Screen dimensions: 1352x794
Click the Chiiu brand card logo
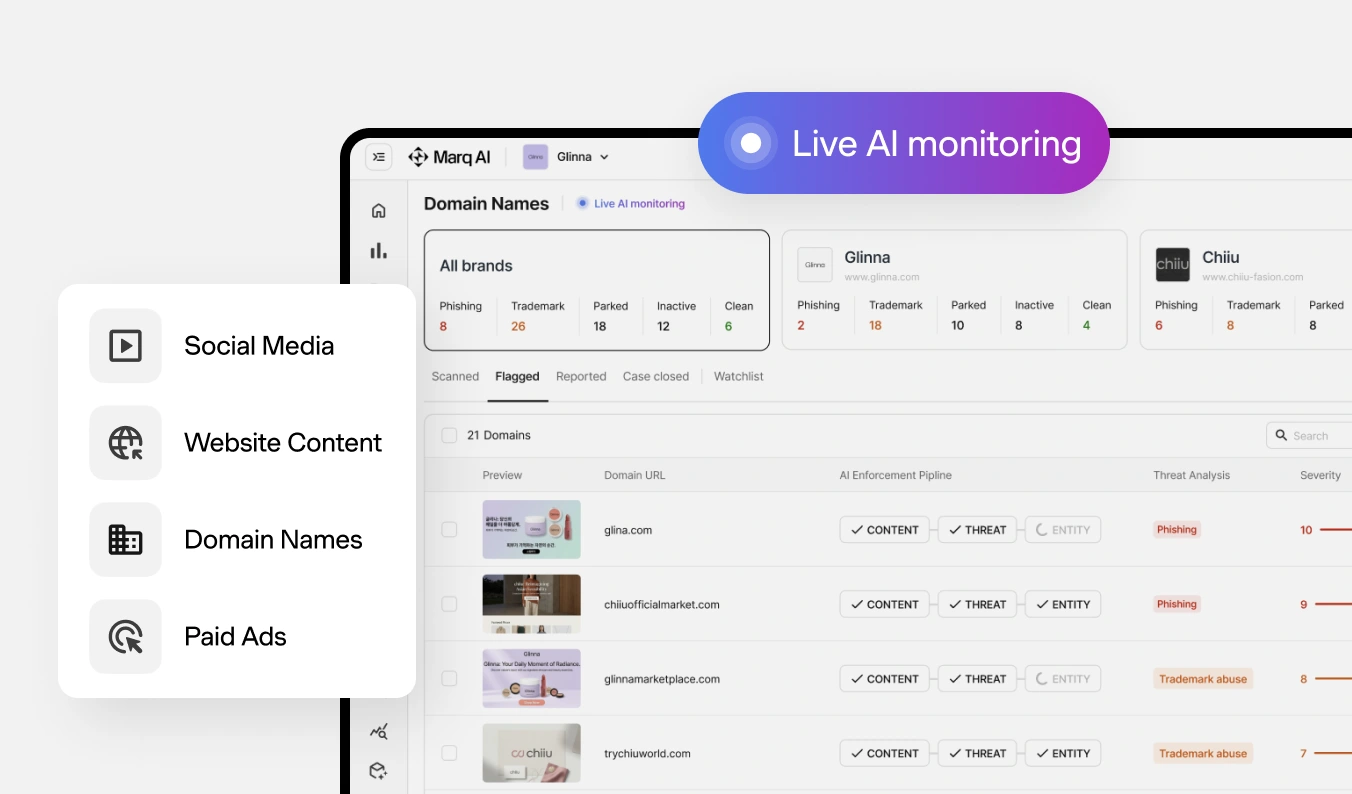coord(1172,265)
